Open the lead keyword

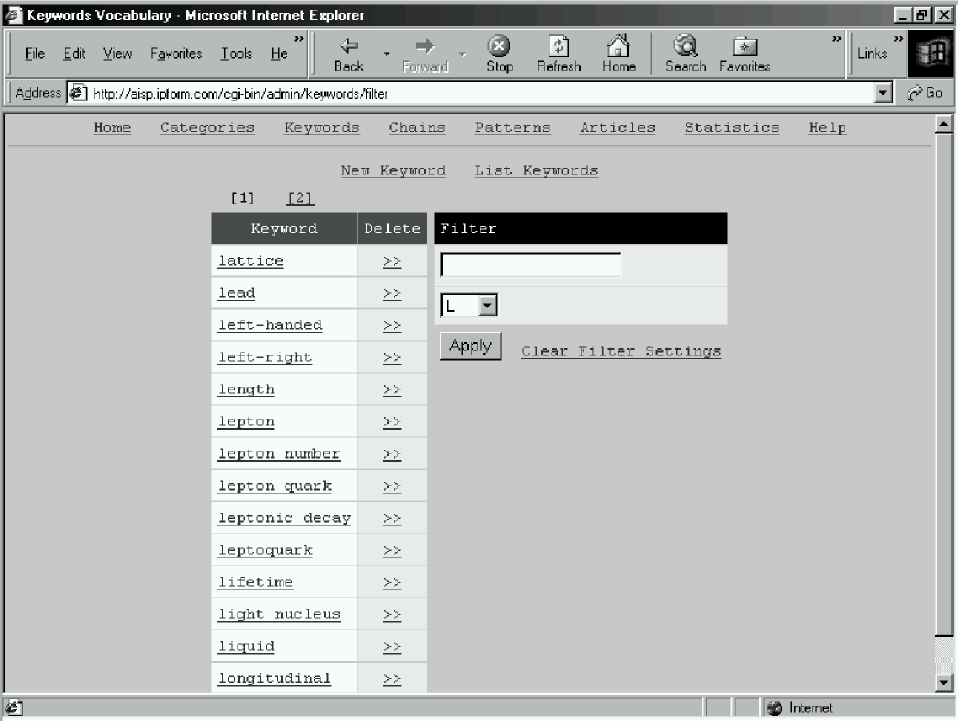pos(236,293)
